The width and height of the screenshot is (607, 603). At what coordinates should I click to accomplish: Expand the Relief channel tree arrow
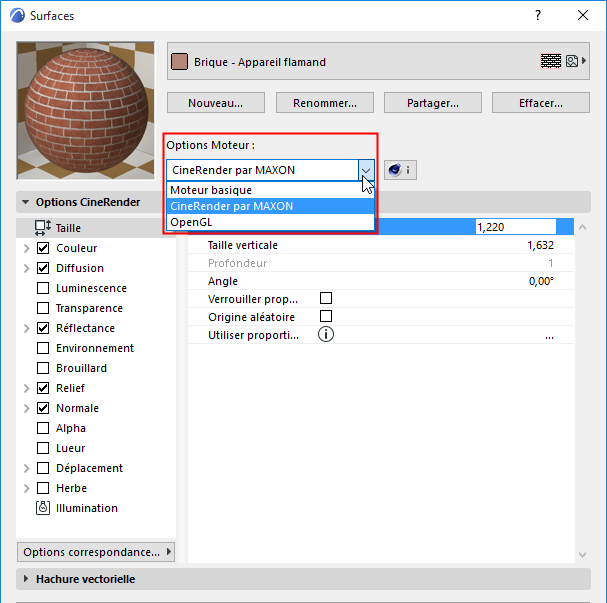click(x=26, y=388)
